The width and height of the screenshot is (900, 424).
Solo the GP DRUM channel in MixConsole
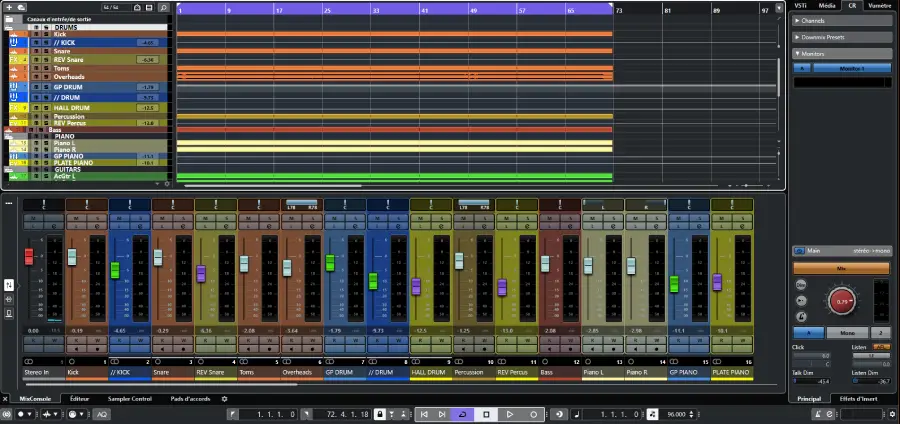[x=356, y=219]
